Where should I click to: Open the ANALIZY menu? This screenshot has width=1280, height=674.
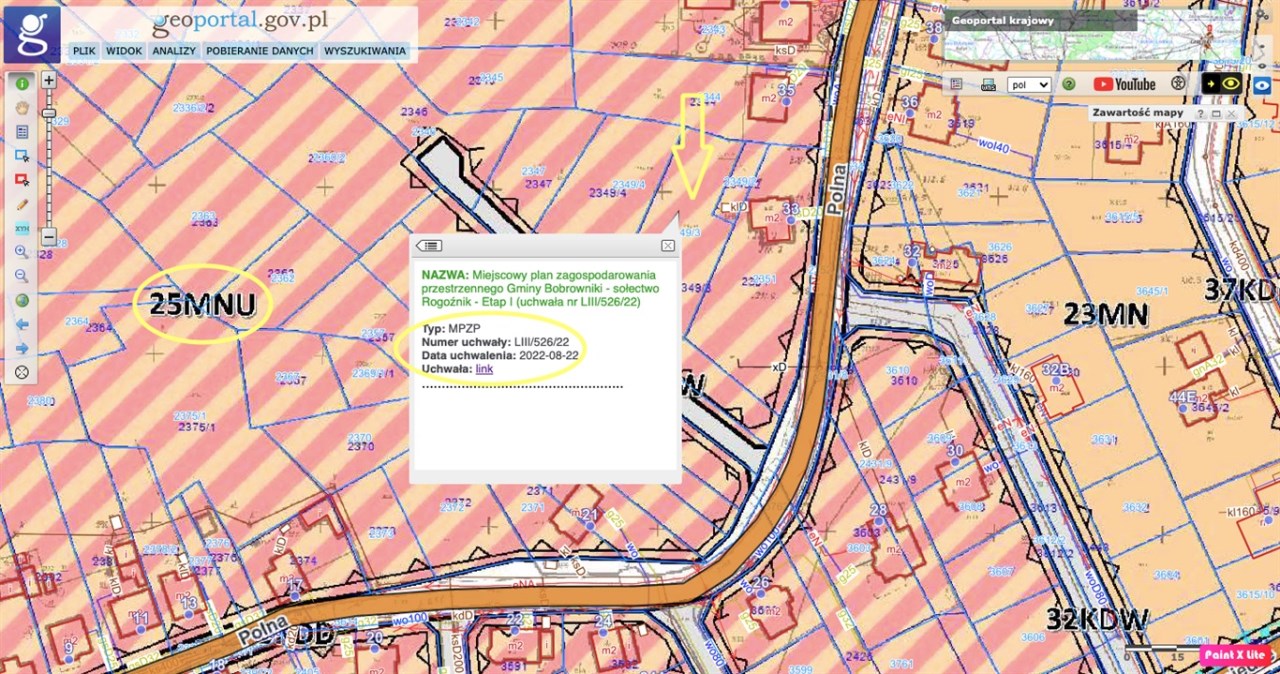pos(174,51)
